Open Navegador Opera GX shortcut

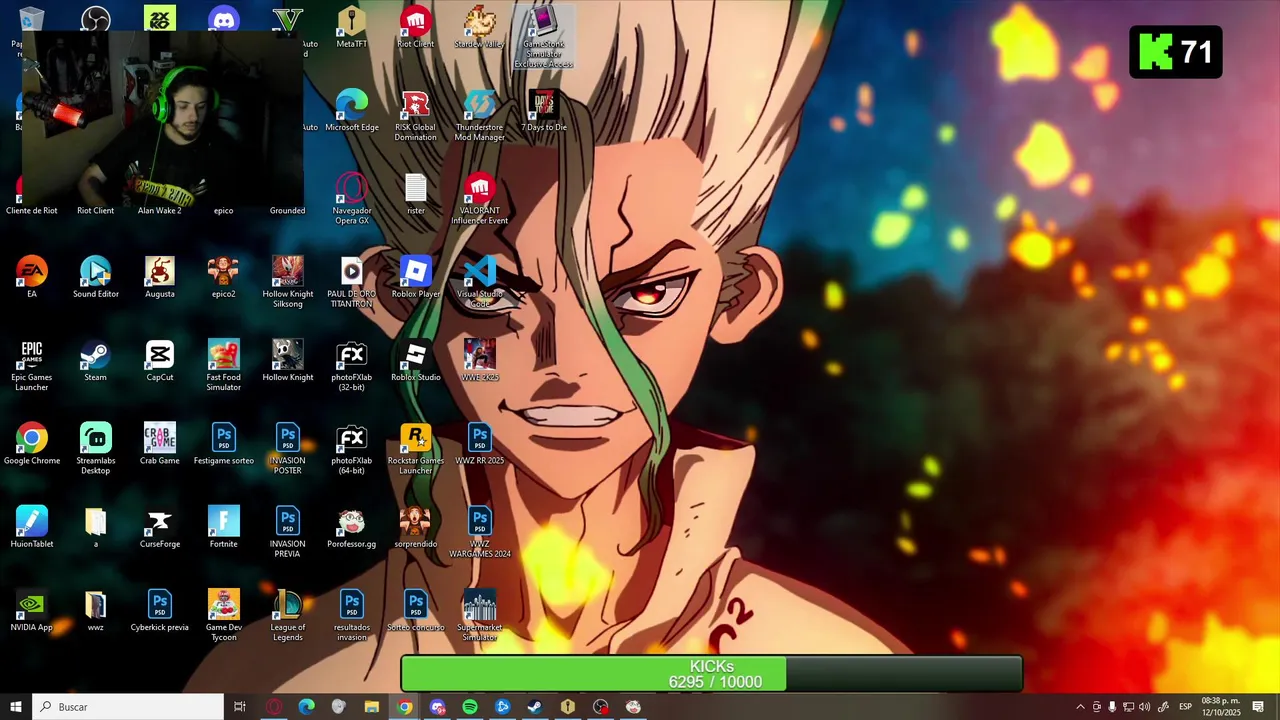(x=352, y=200)
